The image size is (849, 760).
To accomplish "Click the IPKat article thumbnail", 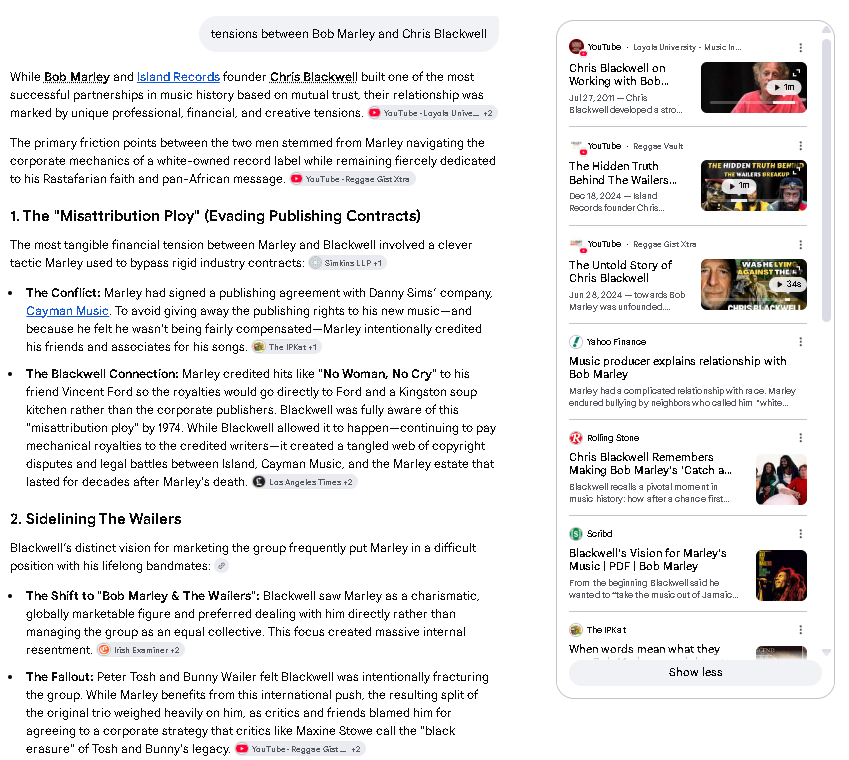I will [781, 652].
